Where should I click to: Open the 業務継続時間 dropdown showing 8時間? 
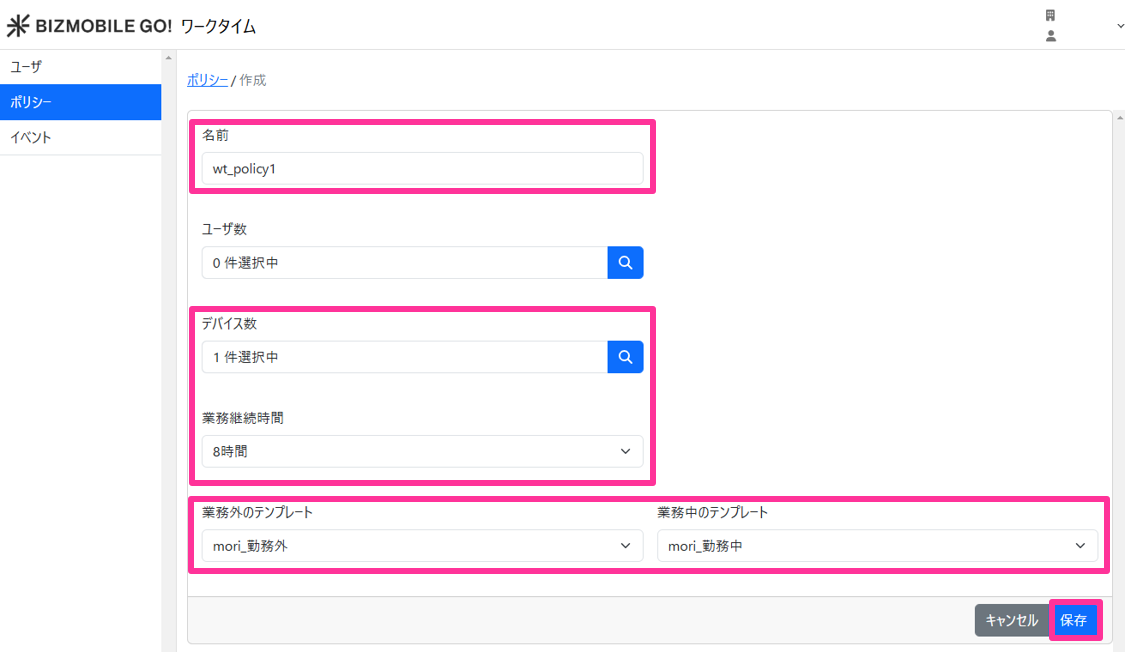point(422,451)
